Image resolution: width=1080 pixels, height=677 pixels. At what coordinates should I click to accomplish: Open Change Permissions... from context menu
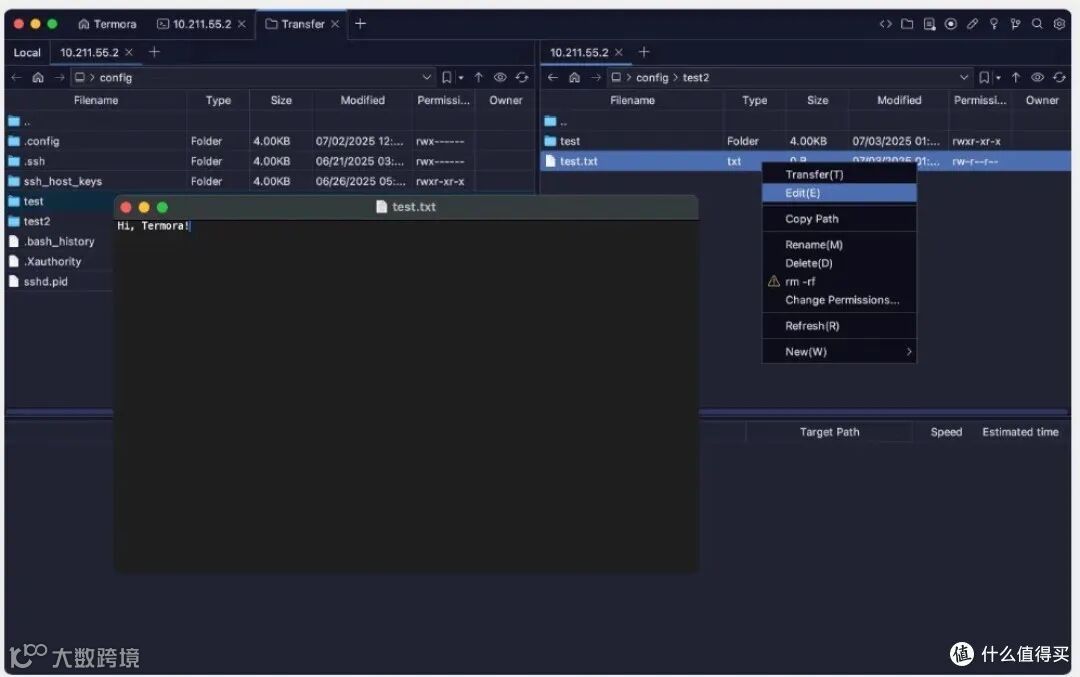click(x=839, y=300)
